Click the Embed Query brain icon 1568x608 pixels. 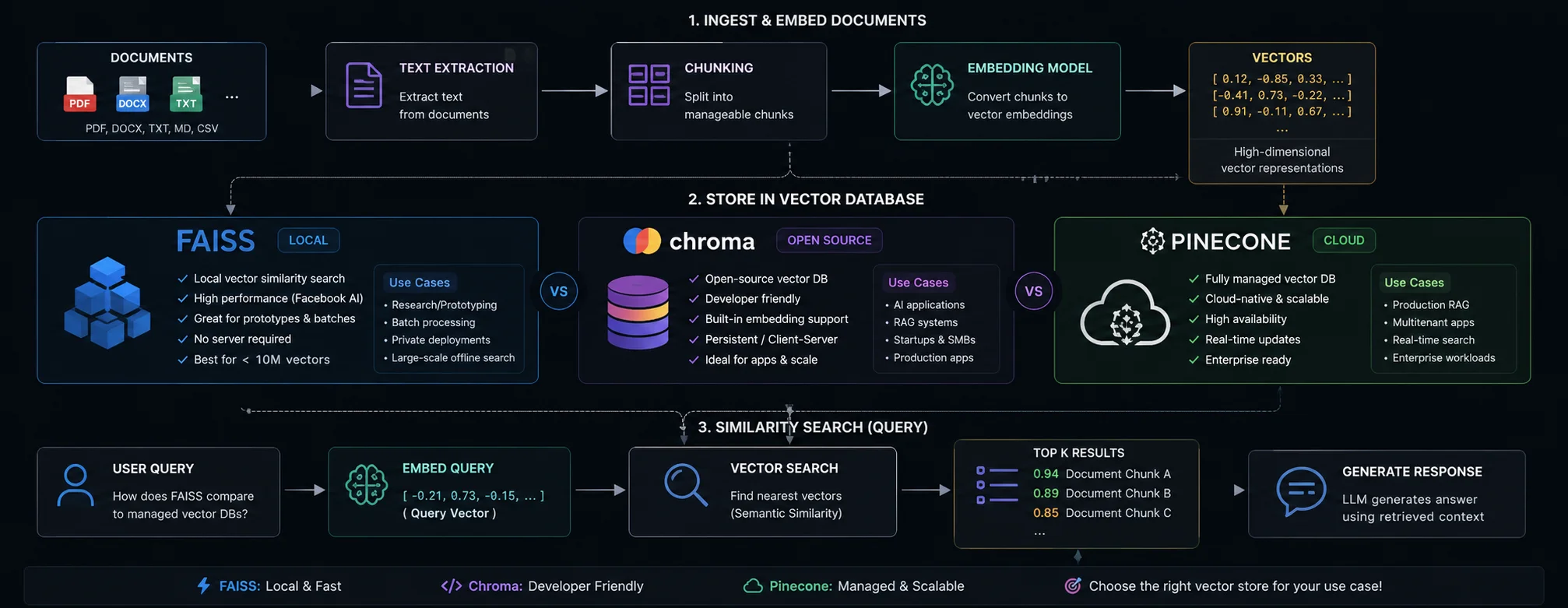(367, 484)
